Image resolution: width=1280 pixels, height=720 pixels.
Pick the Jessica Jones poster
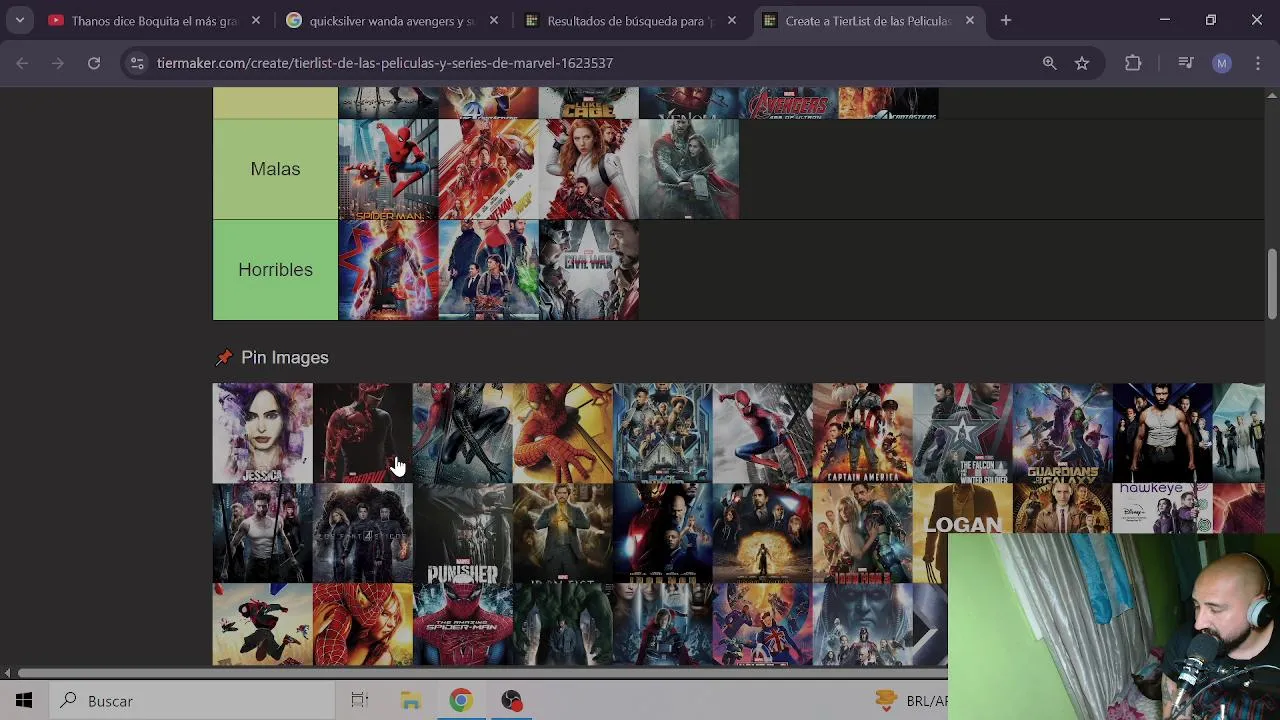pos(262,433)
